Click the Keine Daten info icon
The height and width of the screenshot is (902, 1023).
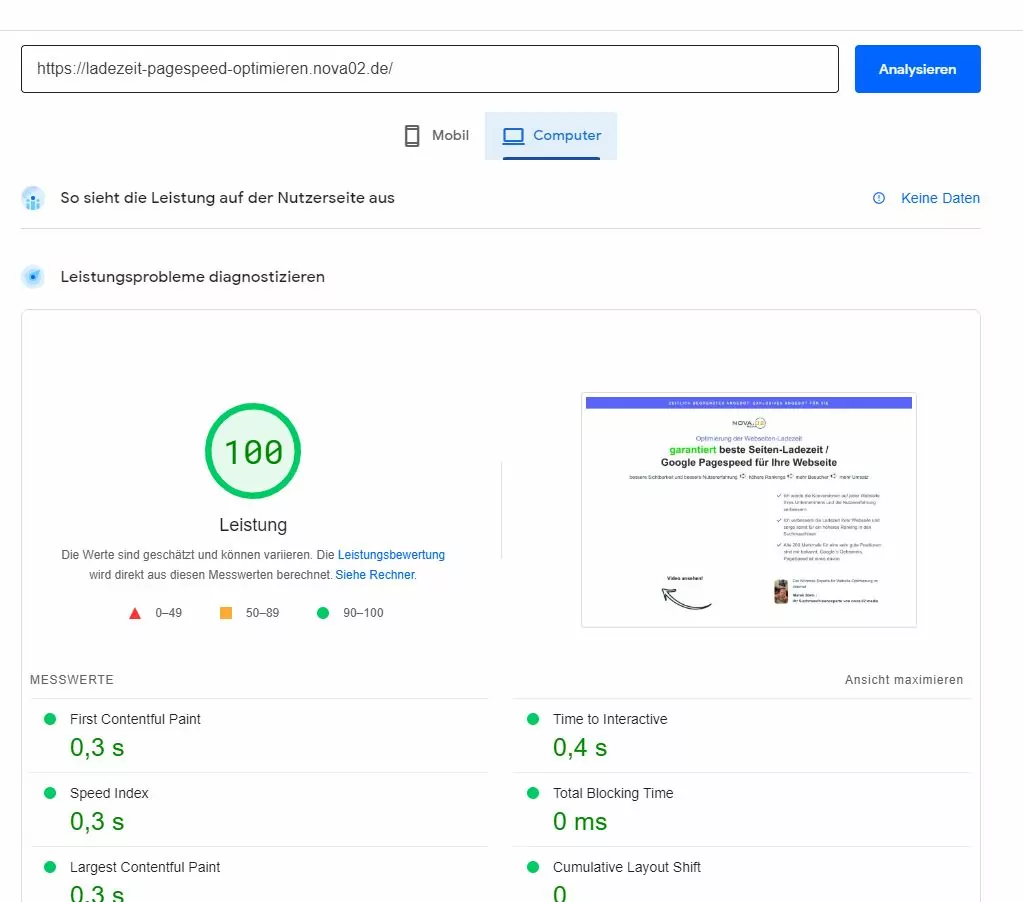click(x=879, y=198)
